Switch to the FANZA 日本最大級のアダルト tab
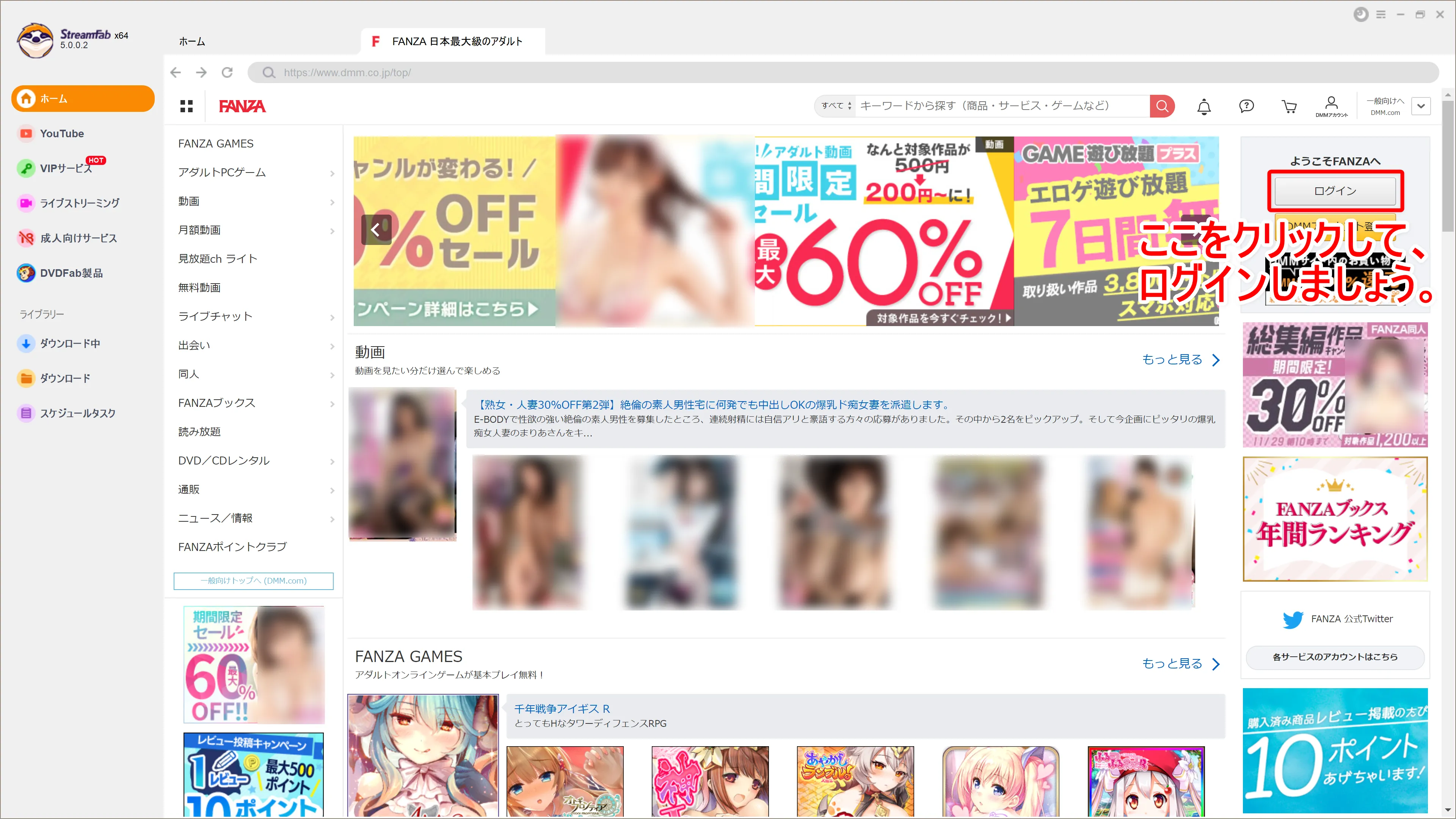 pos(453,41)
